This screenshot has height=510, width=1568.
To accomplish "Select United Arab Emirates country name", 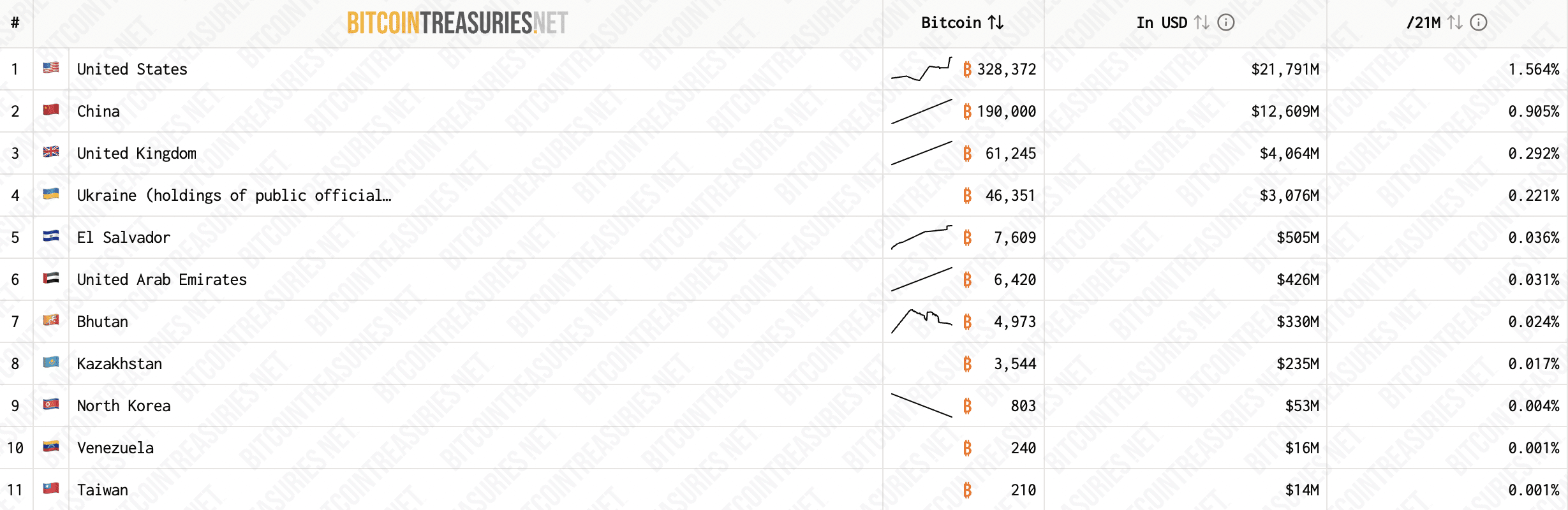I will [161, 279].
